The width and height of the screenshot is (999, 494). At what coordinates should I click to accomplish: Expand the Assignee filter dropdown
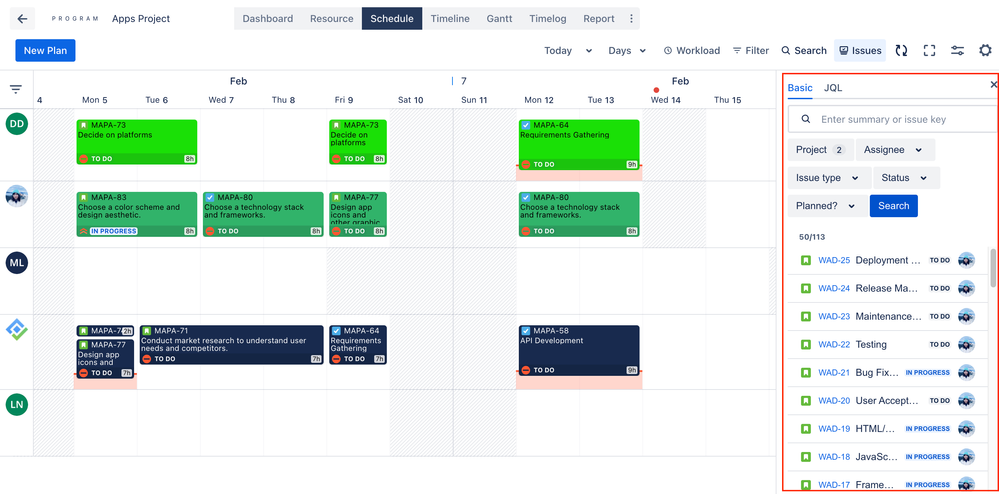tap(895, 150)
